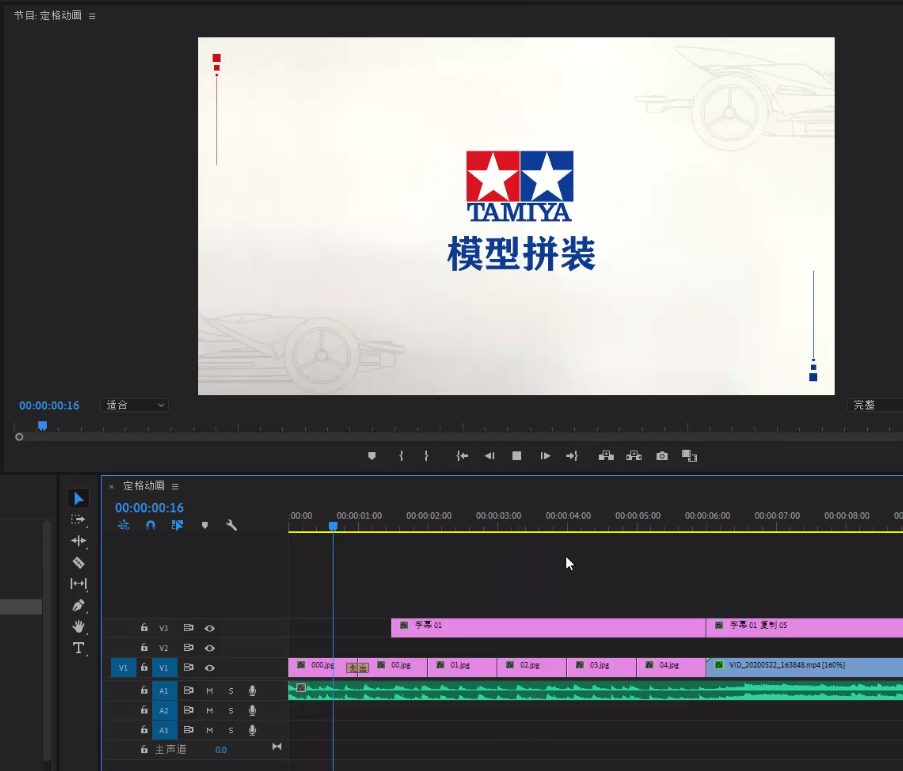Open playback resolution 完整 dropdown

point(875,405)
